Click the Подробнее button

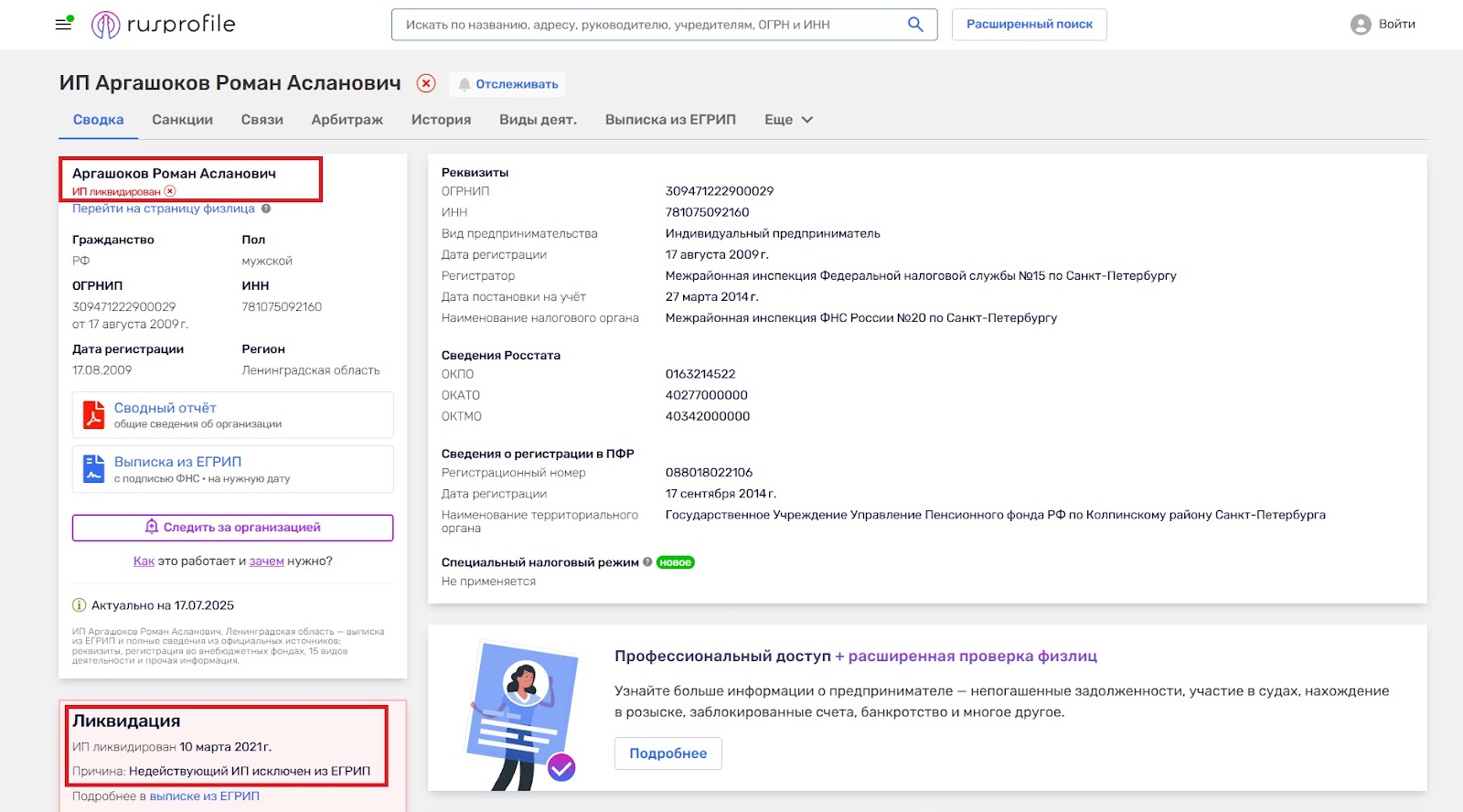[667, 753]
